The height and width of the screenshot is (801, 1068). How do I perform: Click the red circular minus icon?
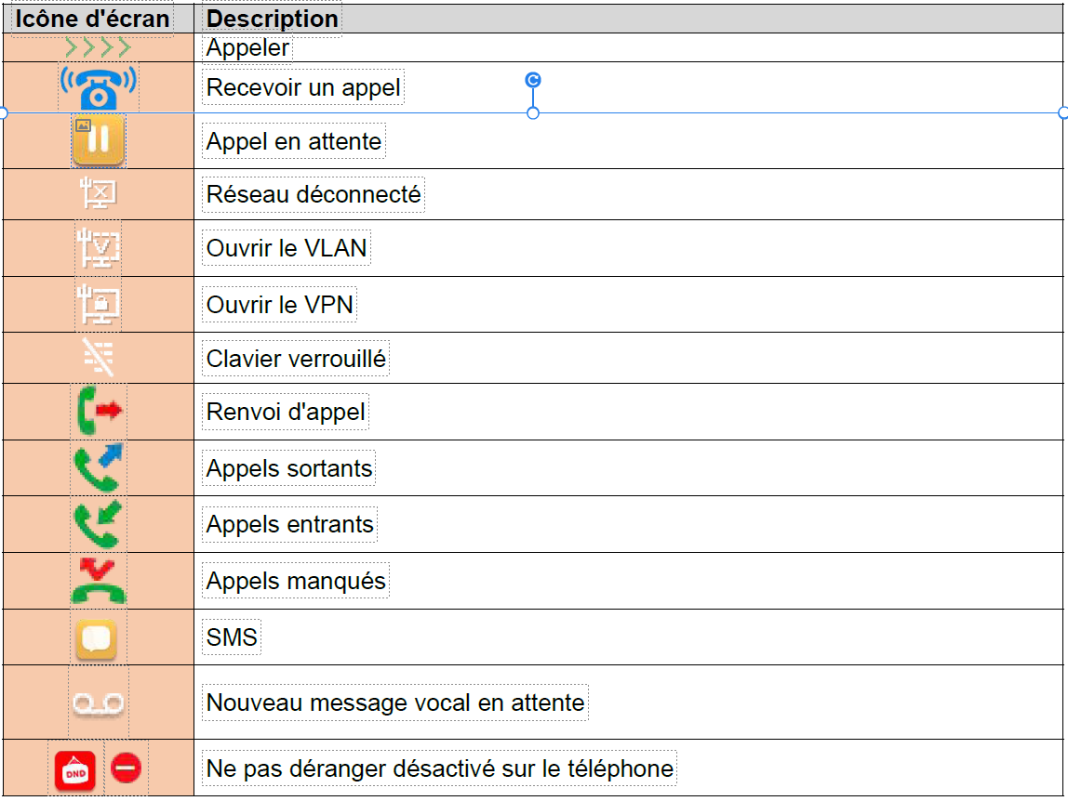(126, 768)
